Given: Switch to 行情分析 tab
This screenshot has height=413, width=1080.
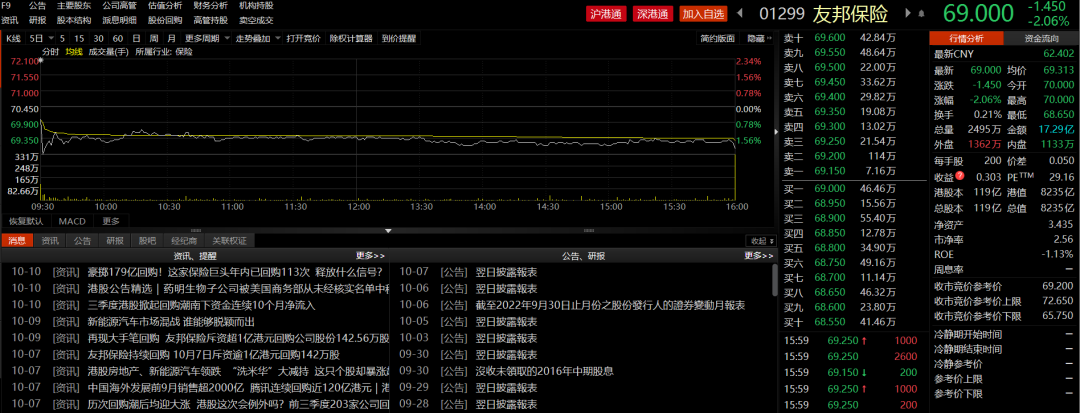Looking at the screenshot, I should point(966,39).
